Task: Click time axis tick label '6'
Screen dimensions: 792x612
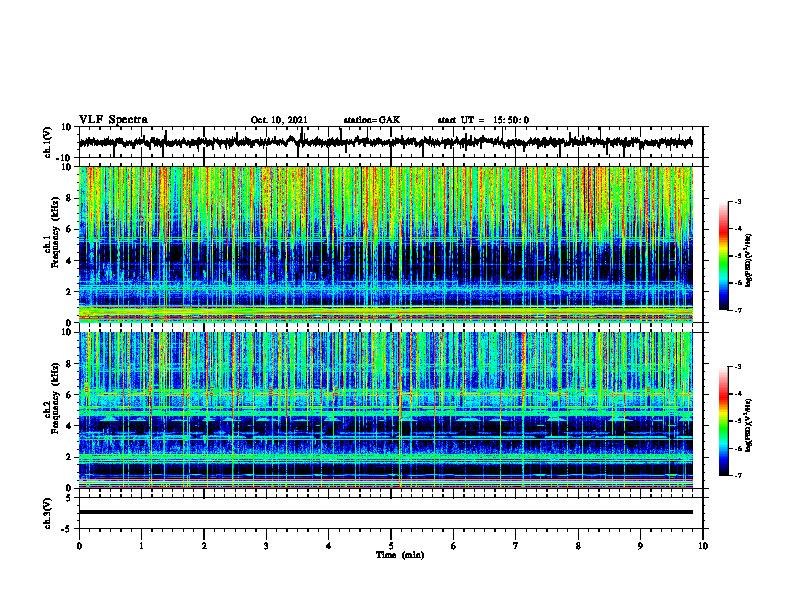Action: (454, 546)
